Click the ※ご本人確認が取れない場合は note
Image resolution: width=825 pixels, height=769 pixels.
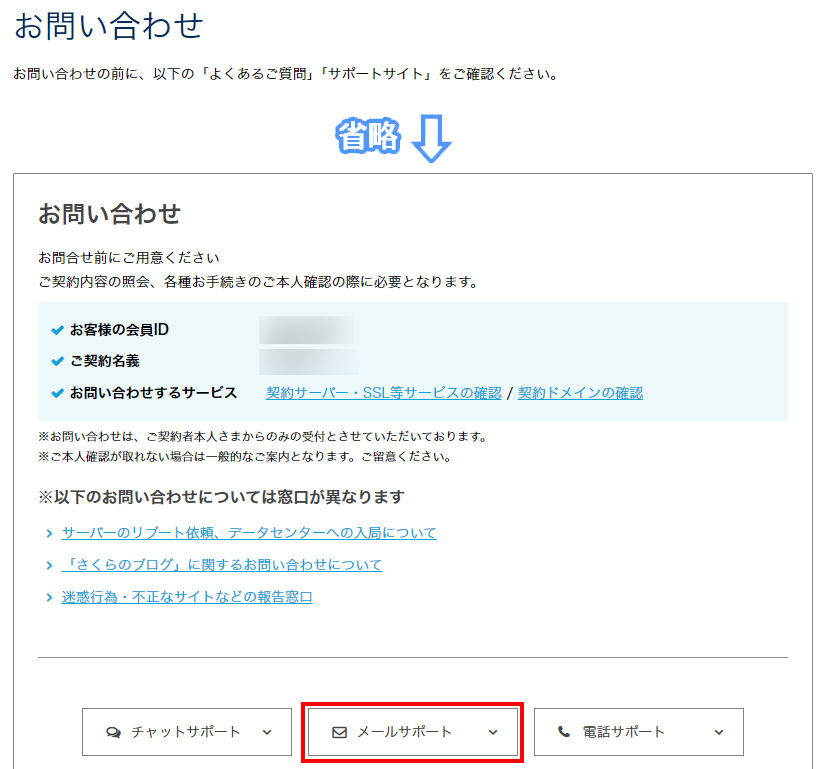tap(245, 457)
